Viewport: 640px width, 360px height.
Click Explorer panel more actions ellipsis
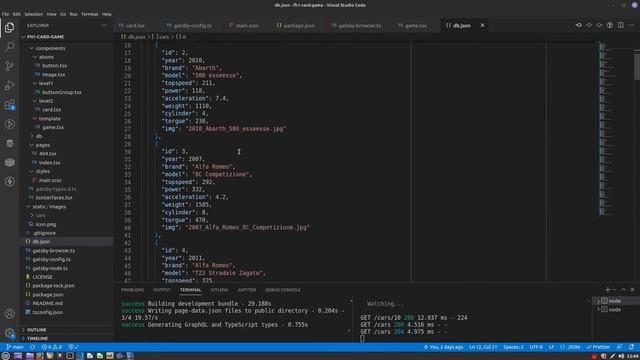coord(104,25)
